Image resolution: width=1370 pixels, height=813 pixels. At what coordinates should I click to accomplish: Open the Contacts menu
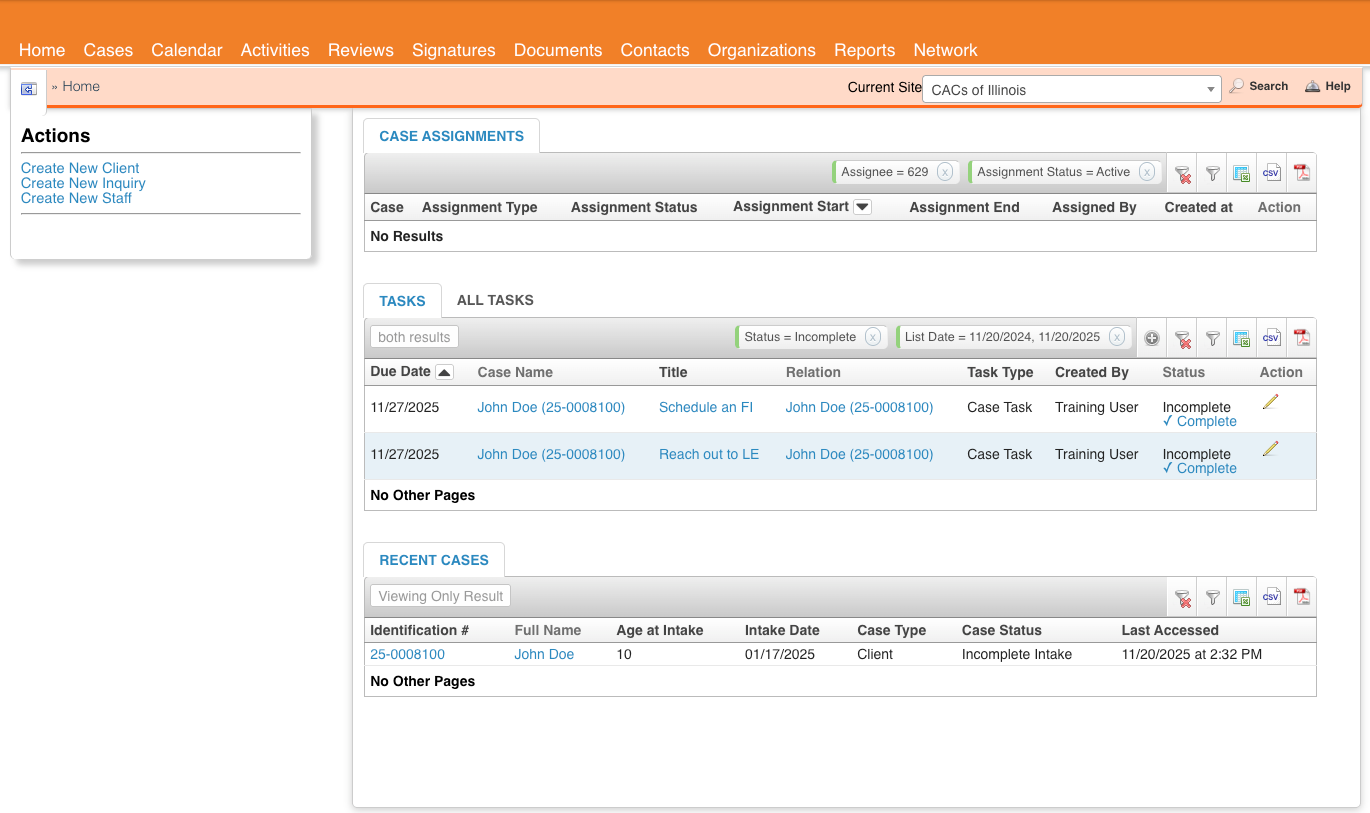tap(655, 50)
